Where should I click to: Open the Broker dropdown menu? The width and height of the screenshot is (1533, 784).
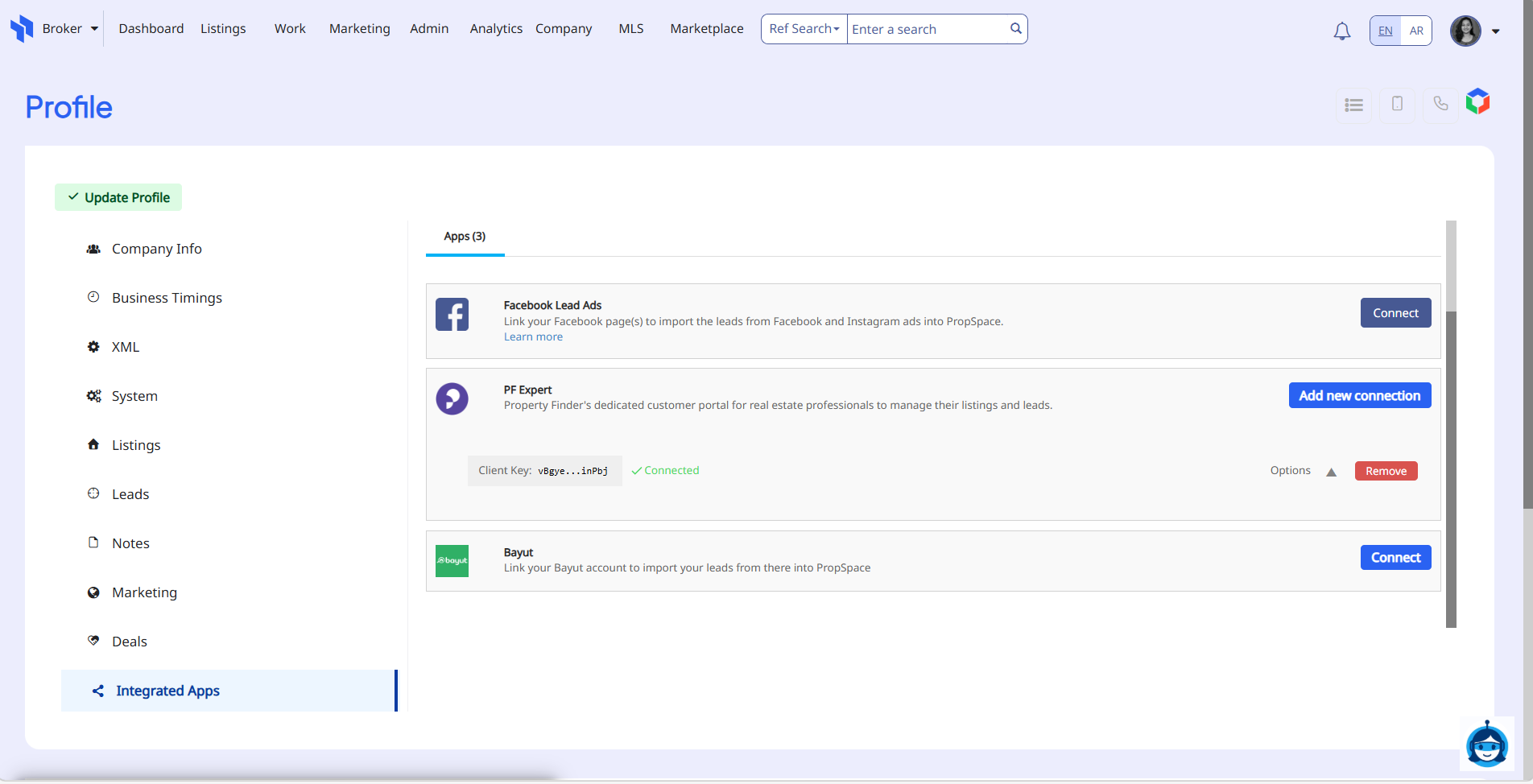(x=69, y=29)
